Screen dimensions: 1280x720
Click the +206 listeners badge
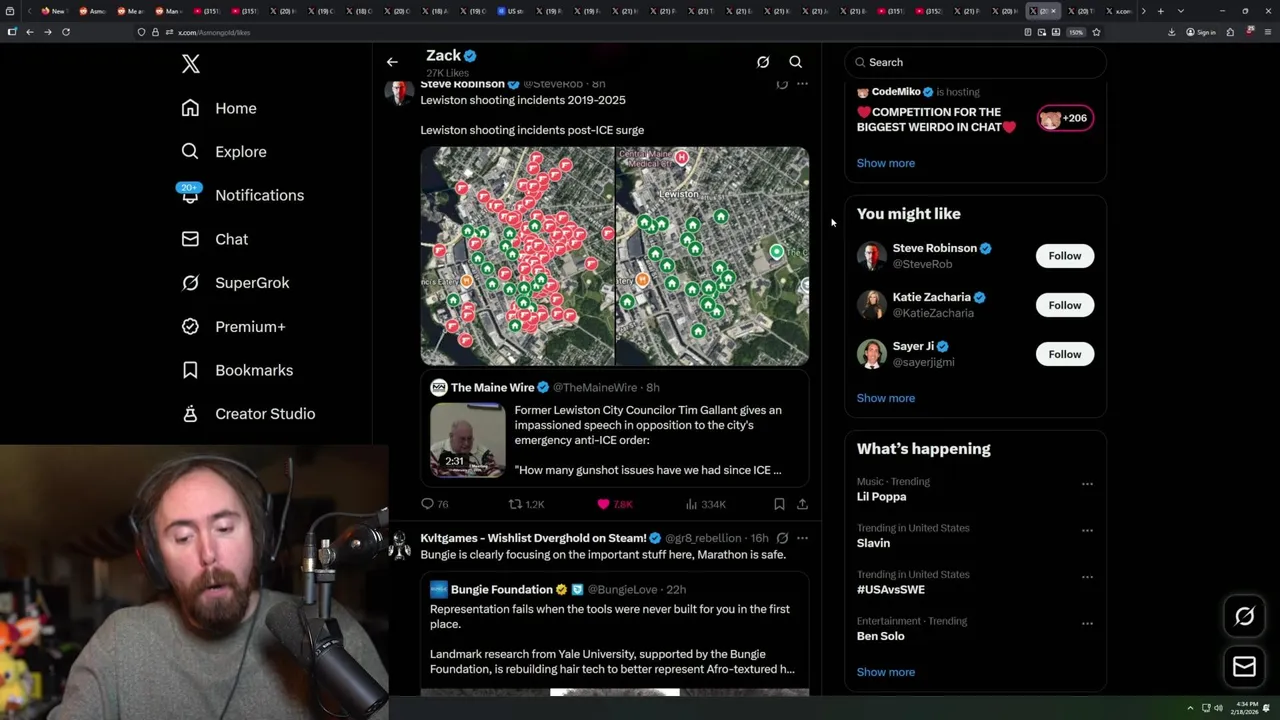pyautogui.click(x=1065, y=118)
